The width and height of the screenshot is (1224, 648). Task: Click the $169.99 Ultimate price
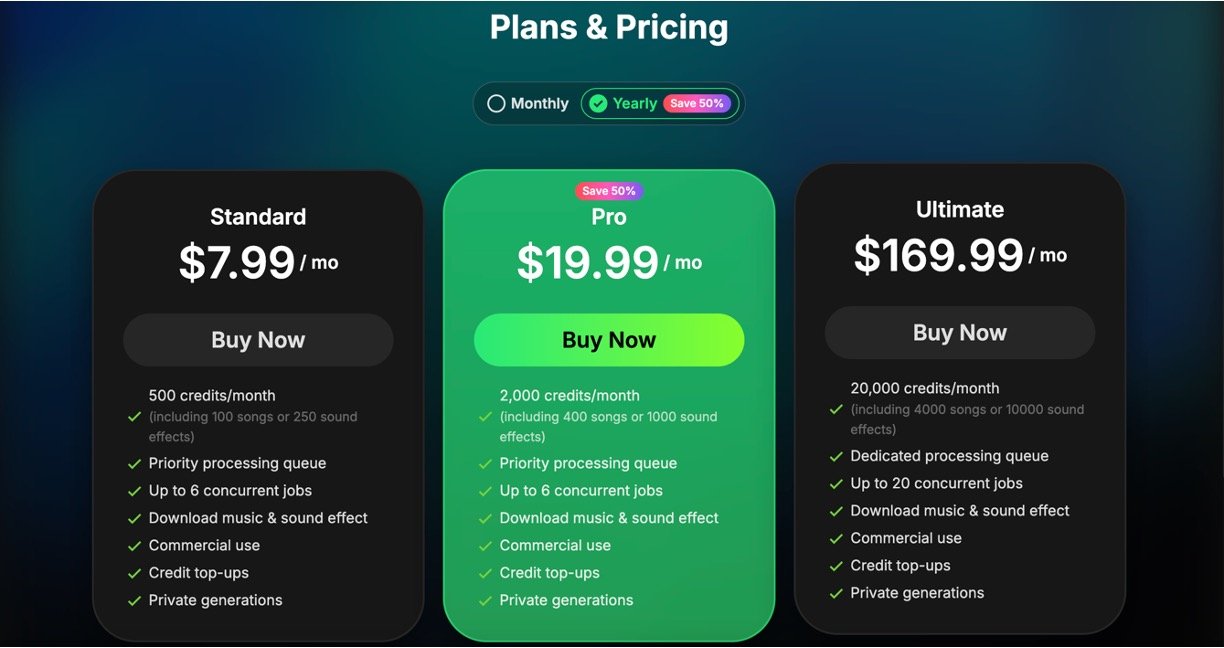coord(938,256)
